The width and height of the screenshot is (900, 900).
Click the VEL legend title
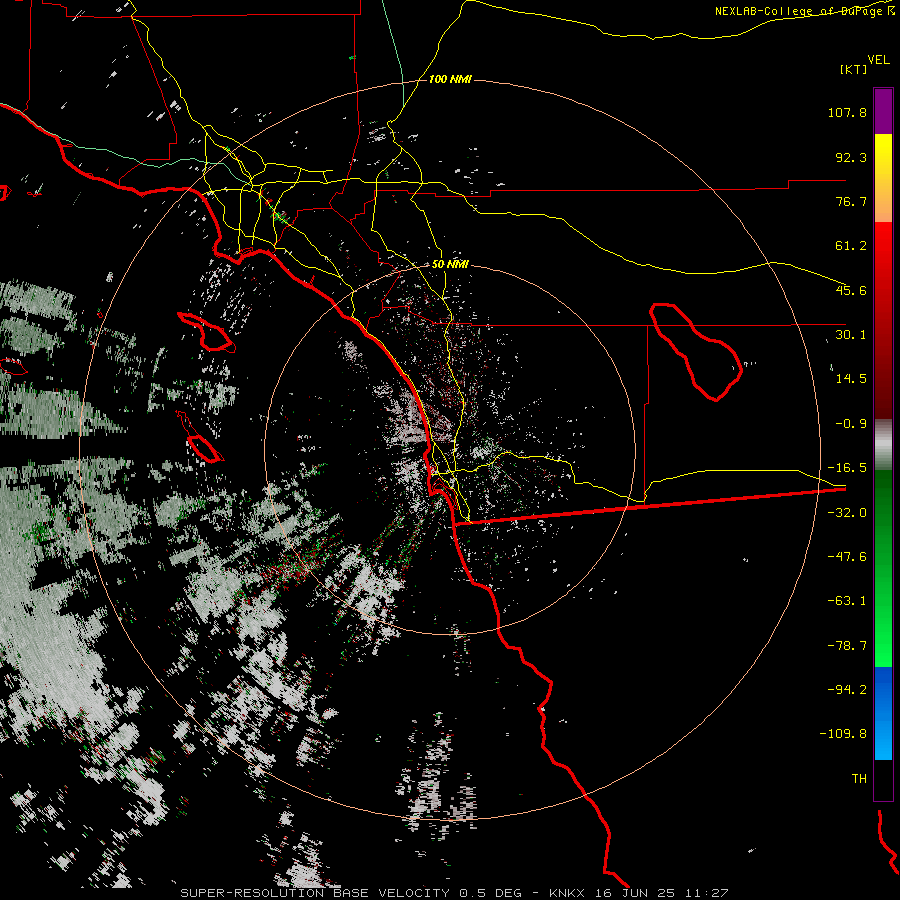(x=878, y=60)
